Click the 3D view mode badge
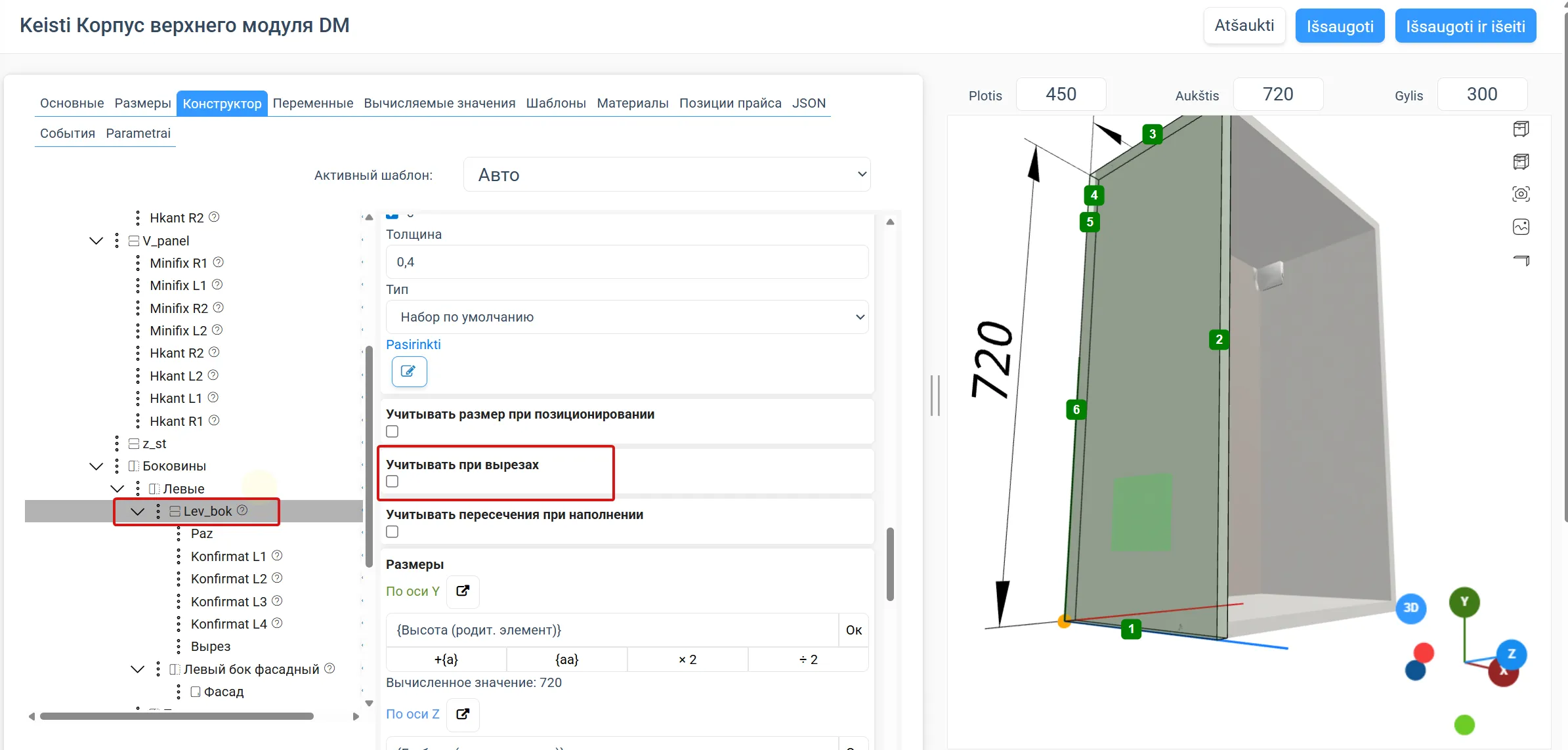The width and height of the screenshot is (1568, 750). pos(1410,608)
